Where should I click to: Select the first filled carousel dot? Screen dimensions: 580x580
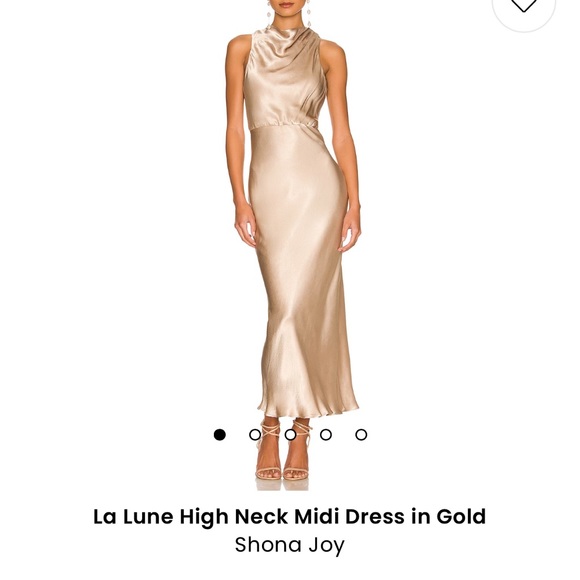219,435
